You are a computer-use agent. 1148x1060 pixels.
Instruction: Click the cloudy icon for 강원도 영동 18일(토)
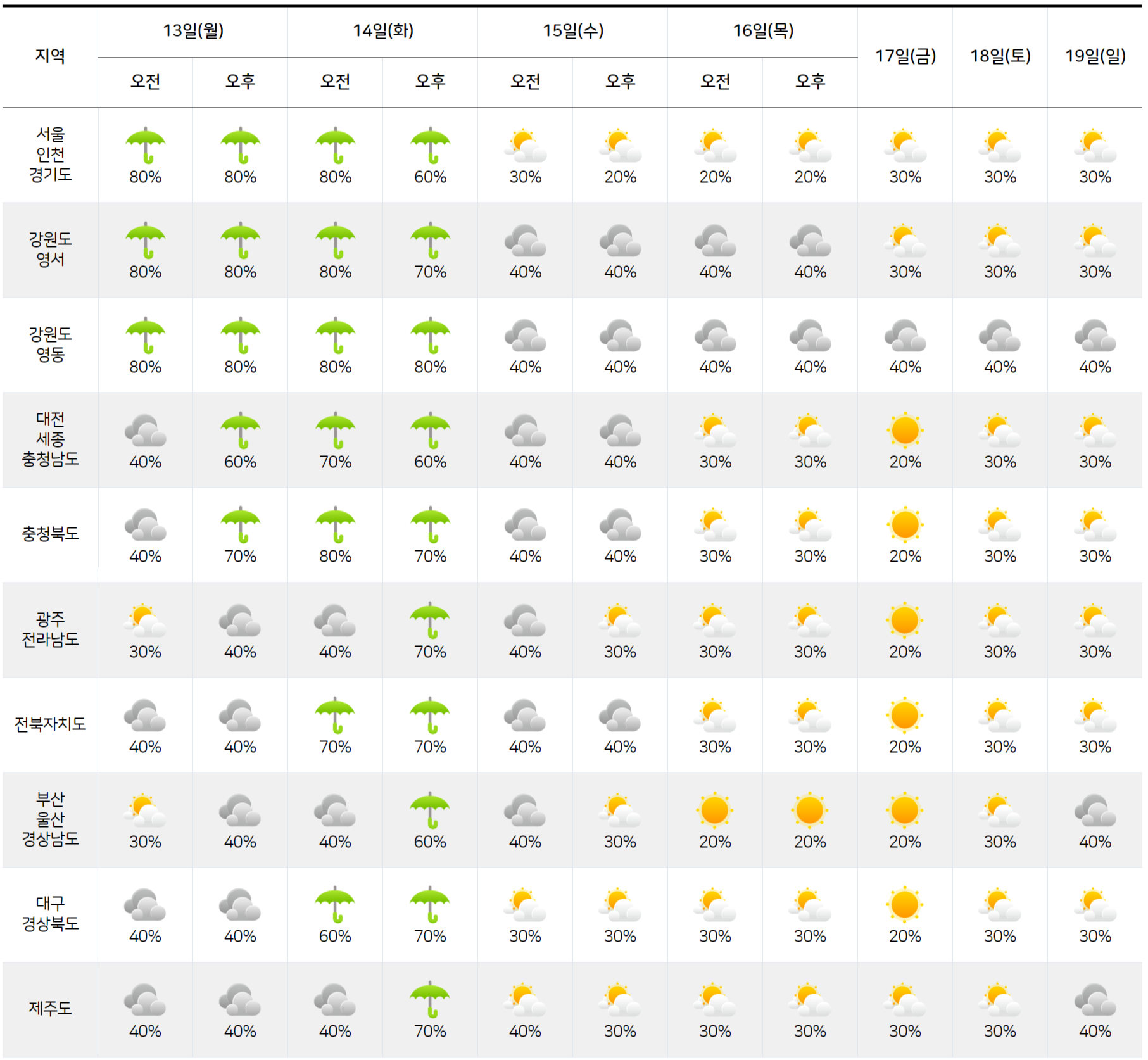point(1000,336)
